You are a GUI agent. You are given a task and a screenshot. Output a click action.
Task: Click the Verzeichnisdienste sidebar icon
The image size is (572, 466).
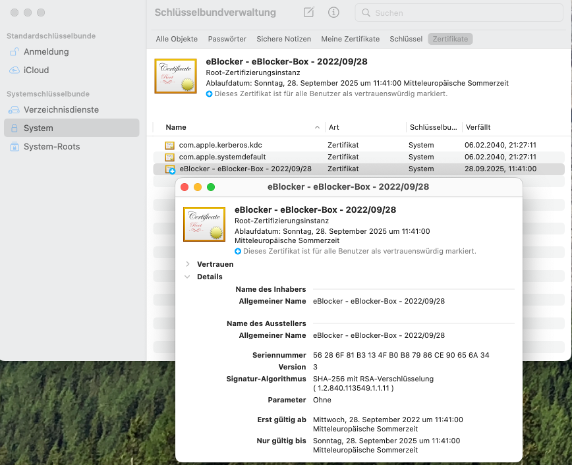(14, 110)
